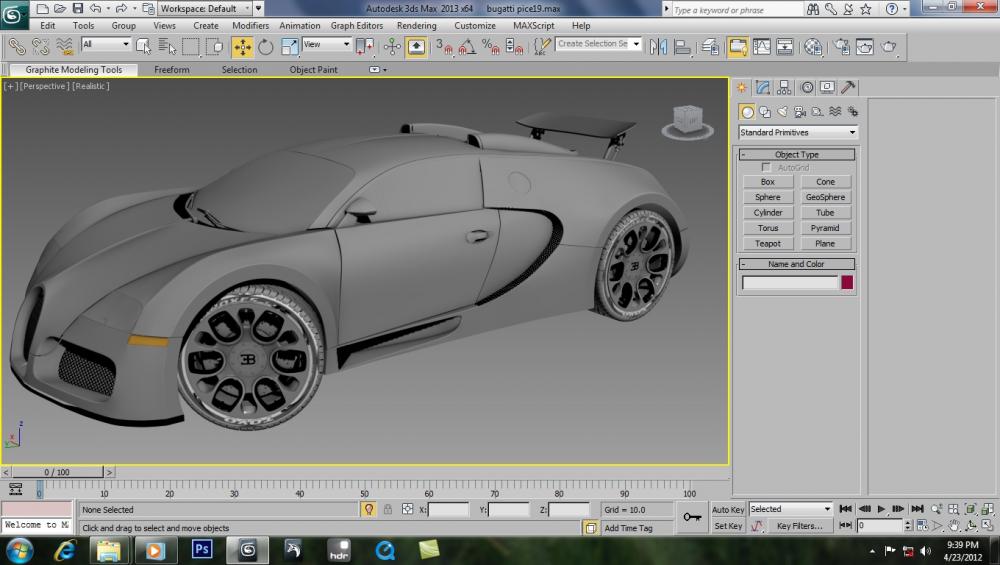Select the Select and Link tool
The width and height of the screenshot is (1000, 565).
click(x=17, y=47)
